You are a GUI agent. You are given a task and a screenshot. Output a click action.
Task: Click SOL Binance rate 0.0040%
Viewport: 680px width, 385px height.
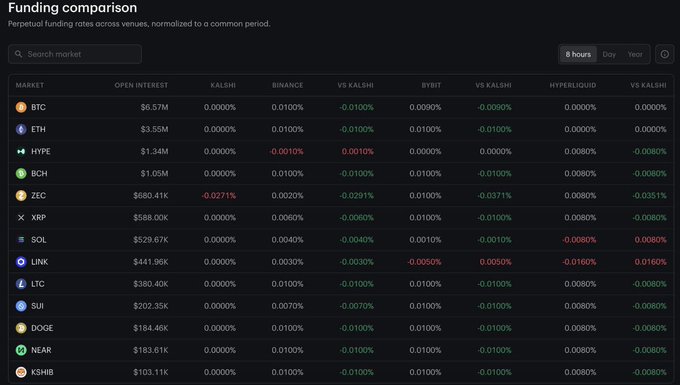[x=288, y=240]
